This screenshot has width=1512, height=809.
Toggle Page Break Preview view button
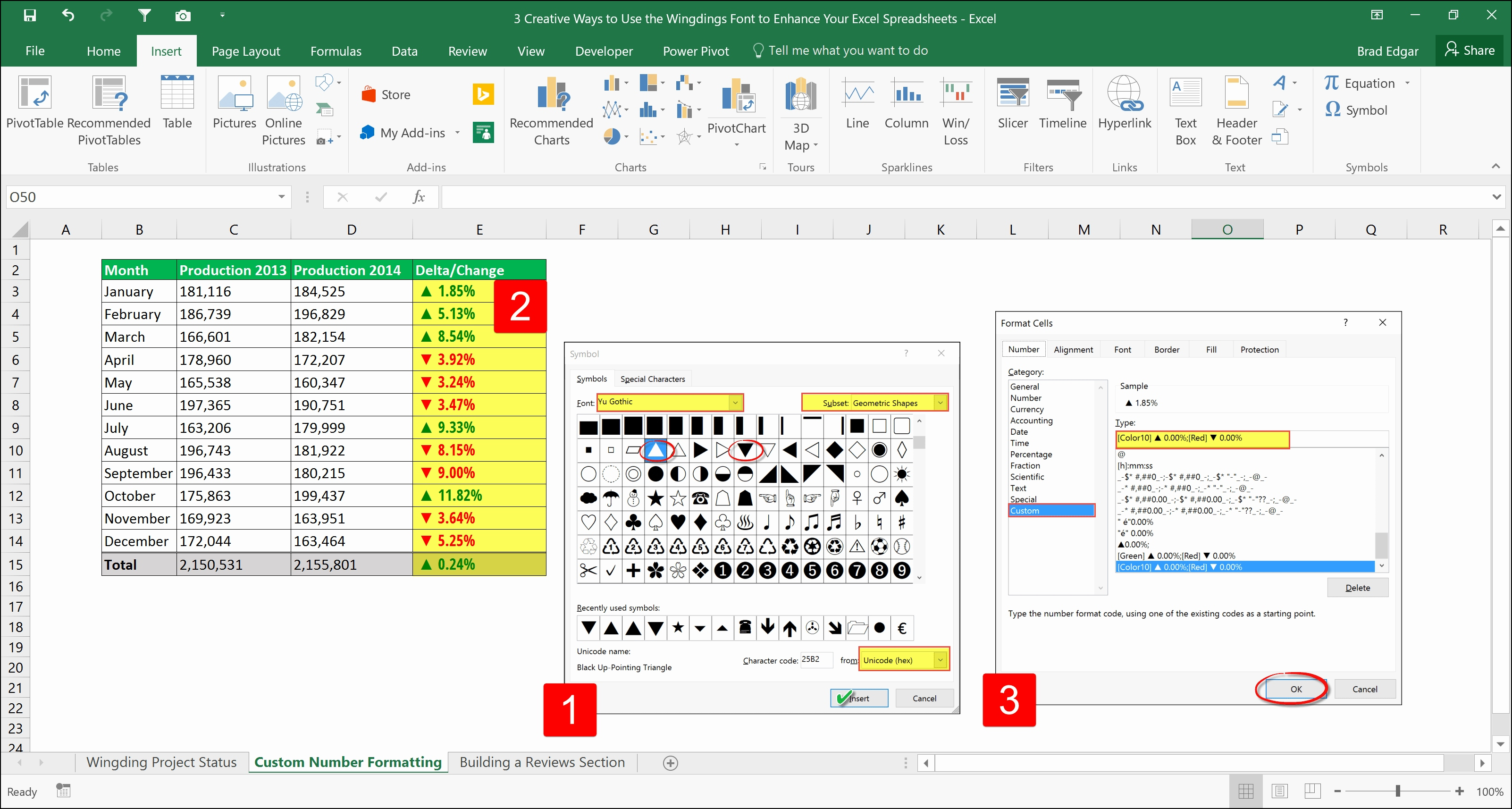[1312, 792]
